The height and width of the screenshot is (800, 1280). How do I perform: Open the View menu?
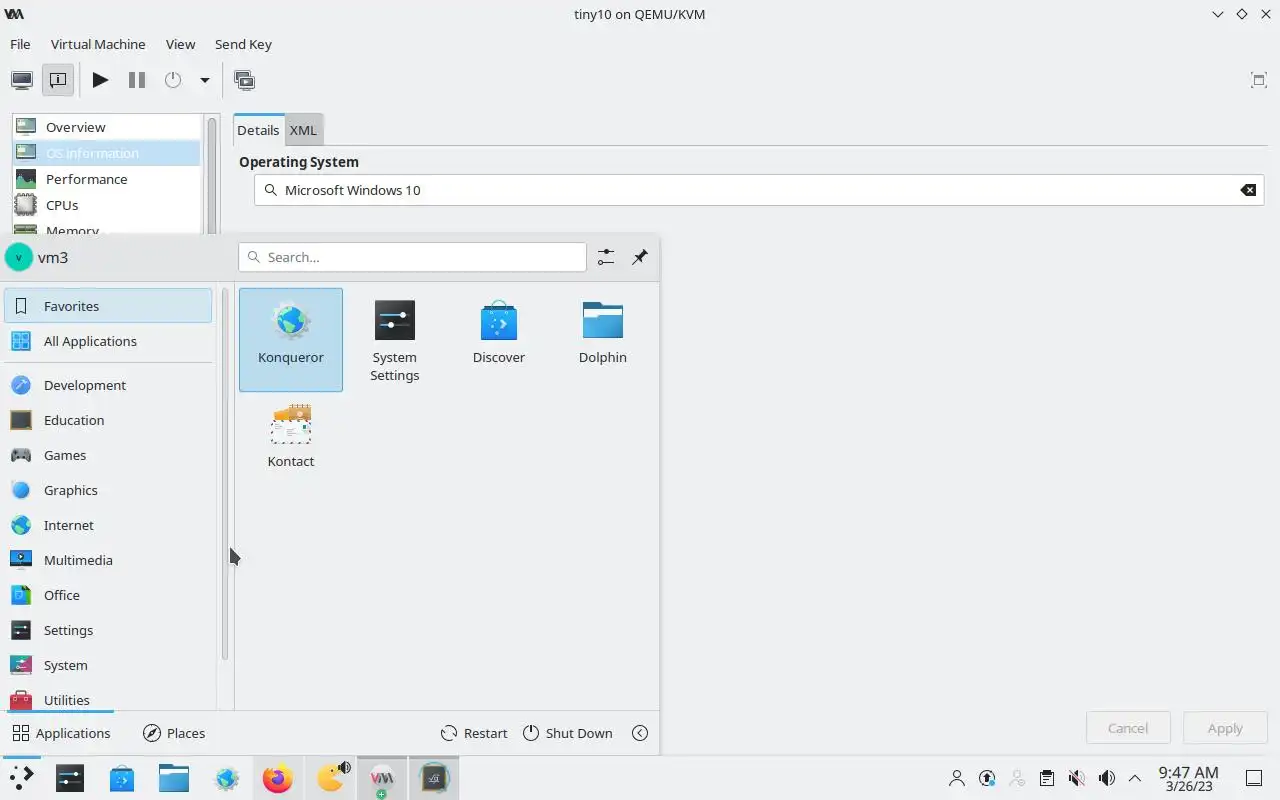click(180, 44)
